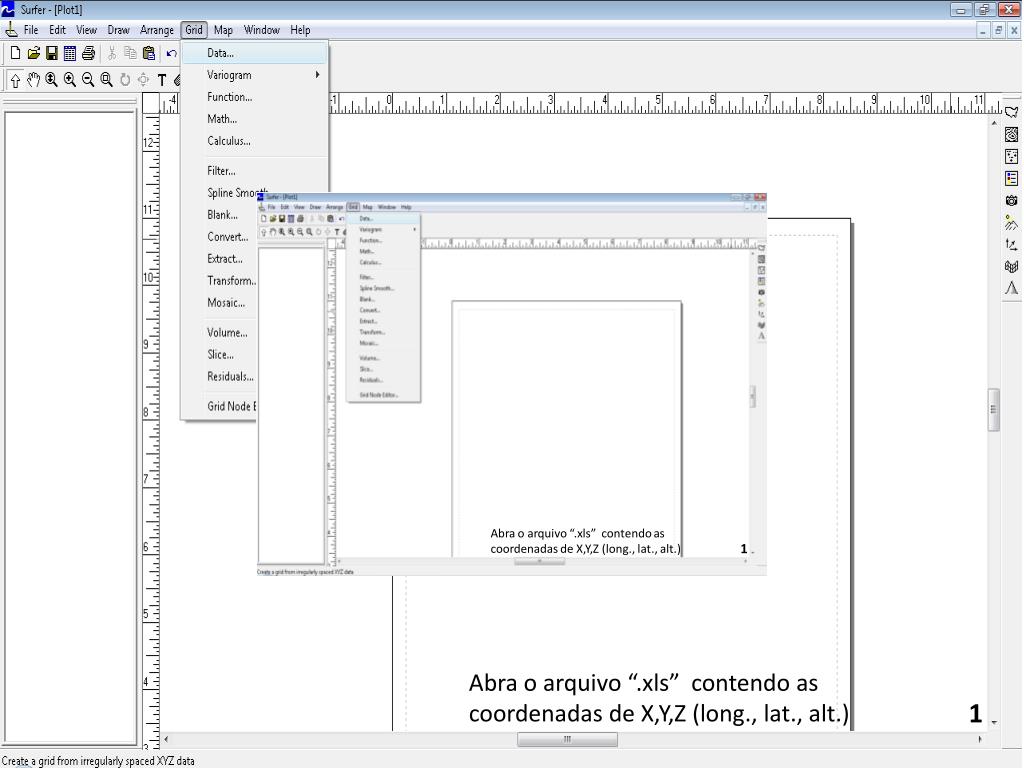Choose Calculus... in the Grid menu
This screenshot has height=768, width=1024.
[x=255, y=141]
